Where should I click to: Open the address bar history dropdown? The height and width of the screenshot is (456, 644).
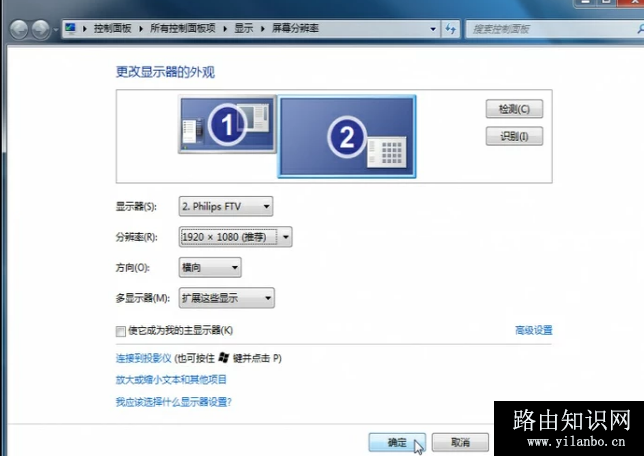coord(433,29)
